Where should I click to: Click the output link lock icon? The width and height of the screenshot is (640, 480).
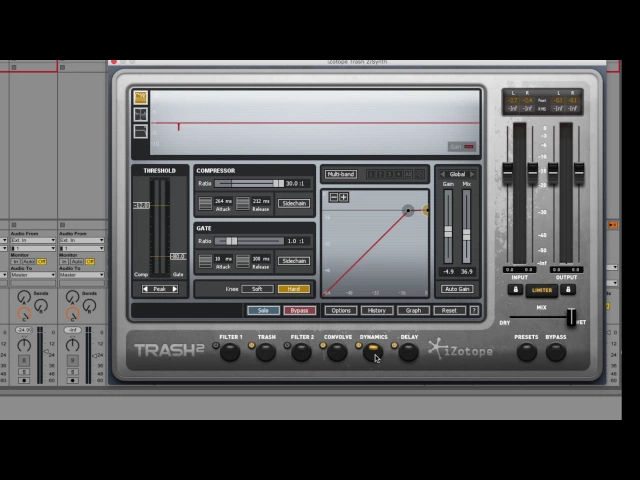[568, 289]
